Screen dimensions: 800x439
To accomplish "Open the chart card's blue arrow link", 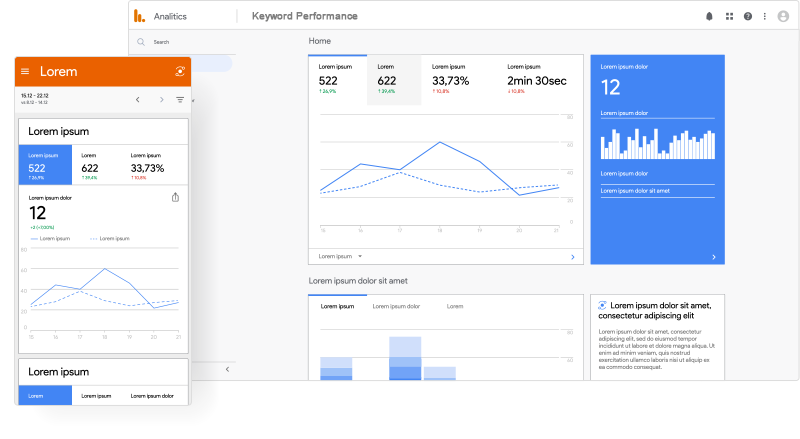I will click(572, 257).
